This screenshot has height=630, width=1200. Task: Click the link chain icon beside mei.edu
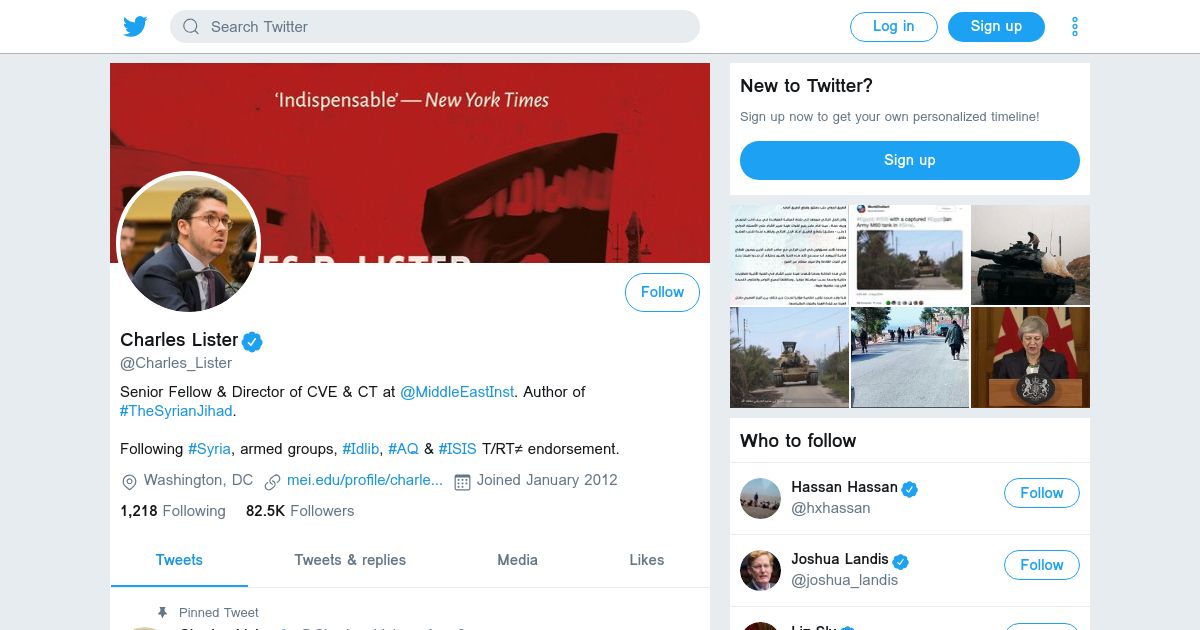pyautogui.click(x=272, y=482)
